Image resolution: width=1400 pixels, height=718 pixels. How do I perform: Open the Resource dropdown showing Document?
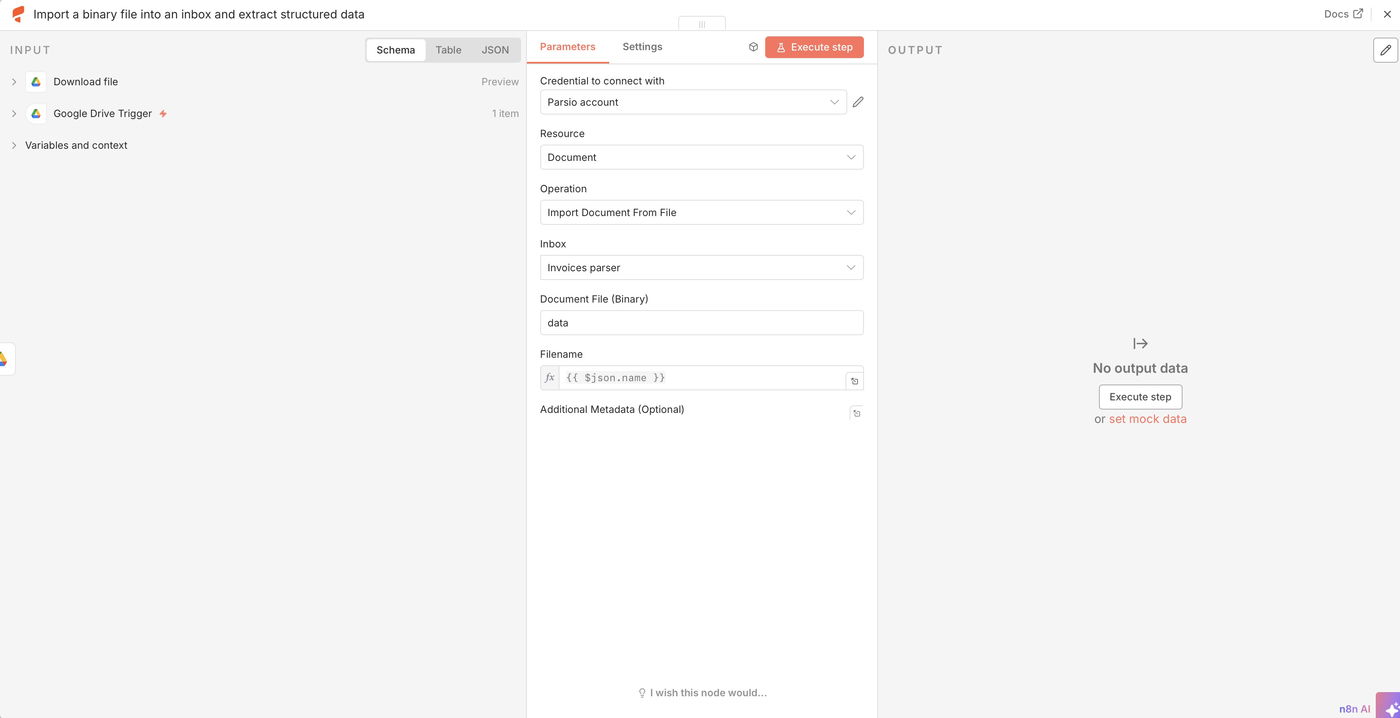[701, 157]
